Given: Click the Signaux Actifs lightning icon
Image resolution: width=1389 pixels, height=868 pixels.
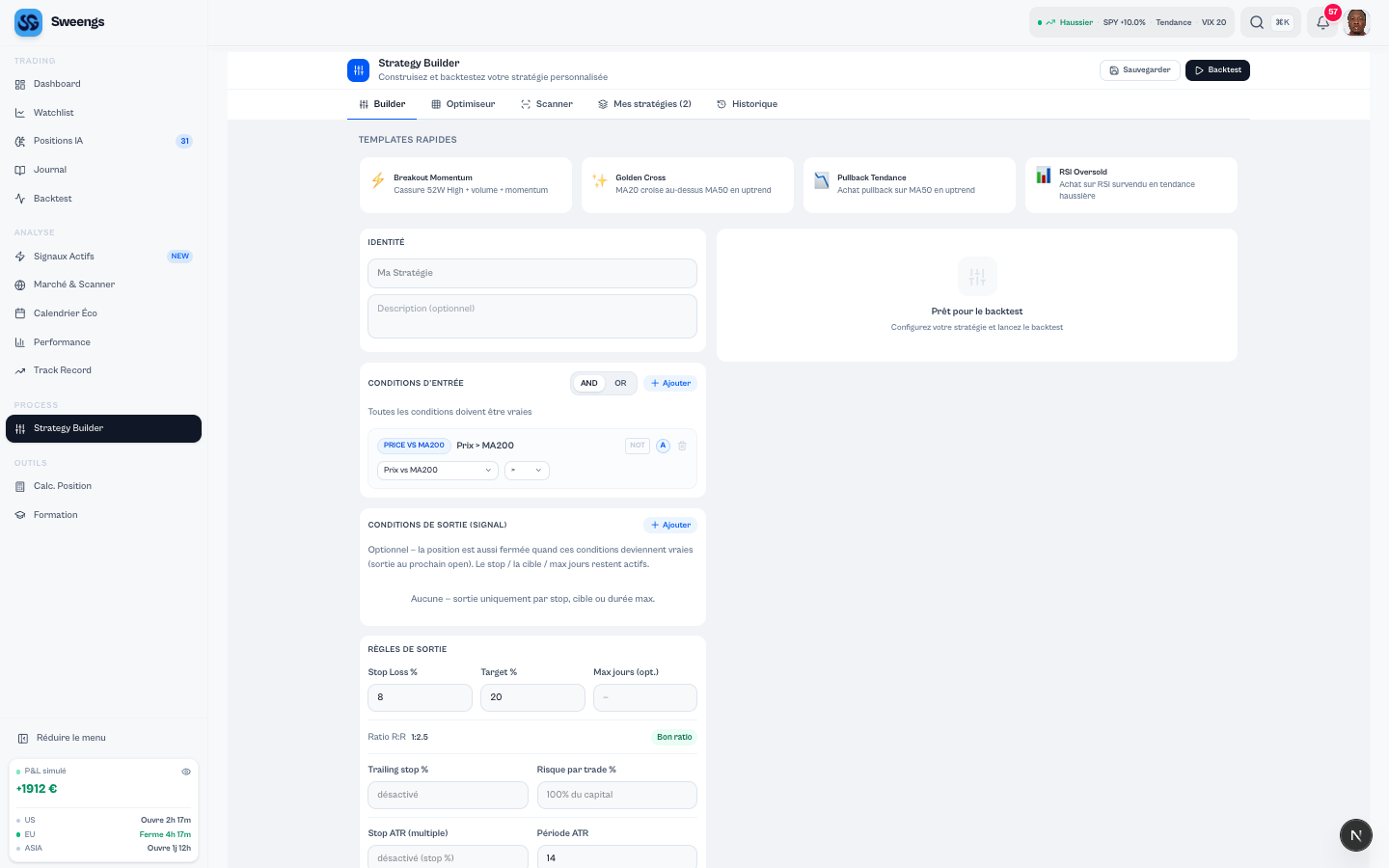Looking at the screenshot, I should pyautogui.click(x=20, y=257).
